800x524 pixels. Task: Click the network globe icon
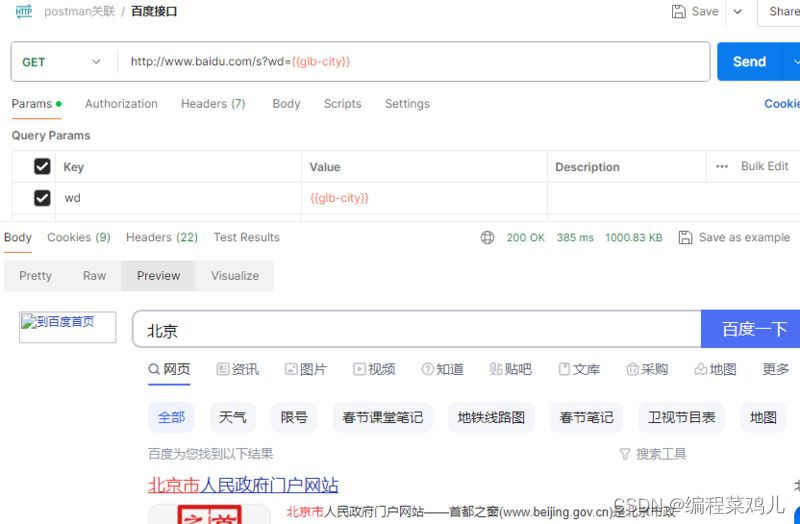(x=487, y=238)
